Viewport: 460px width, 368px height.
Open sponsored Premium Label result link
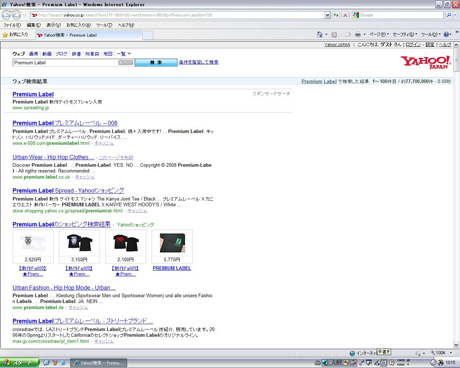point(33,94)
